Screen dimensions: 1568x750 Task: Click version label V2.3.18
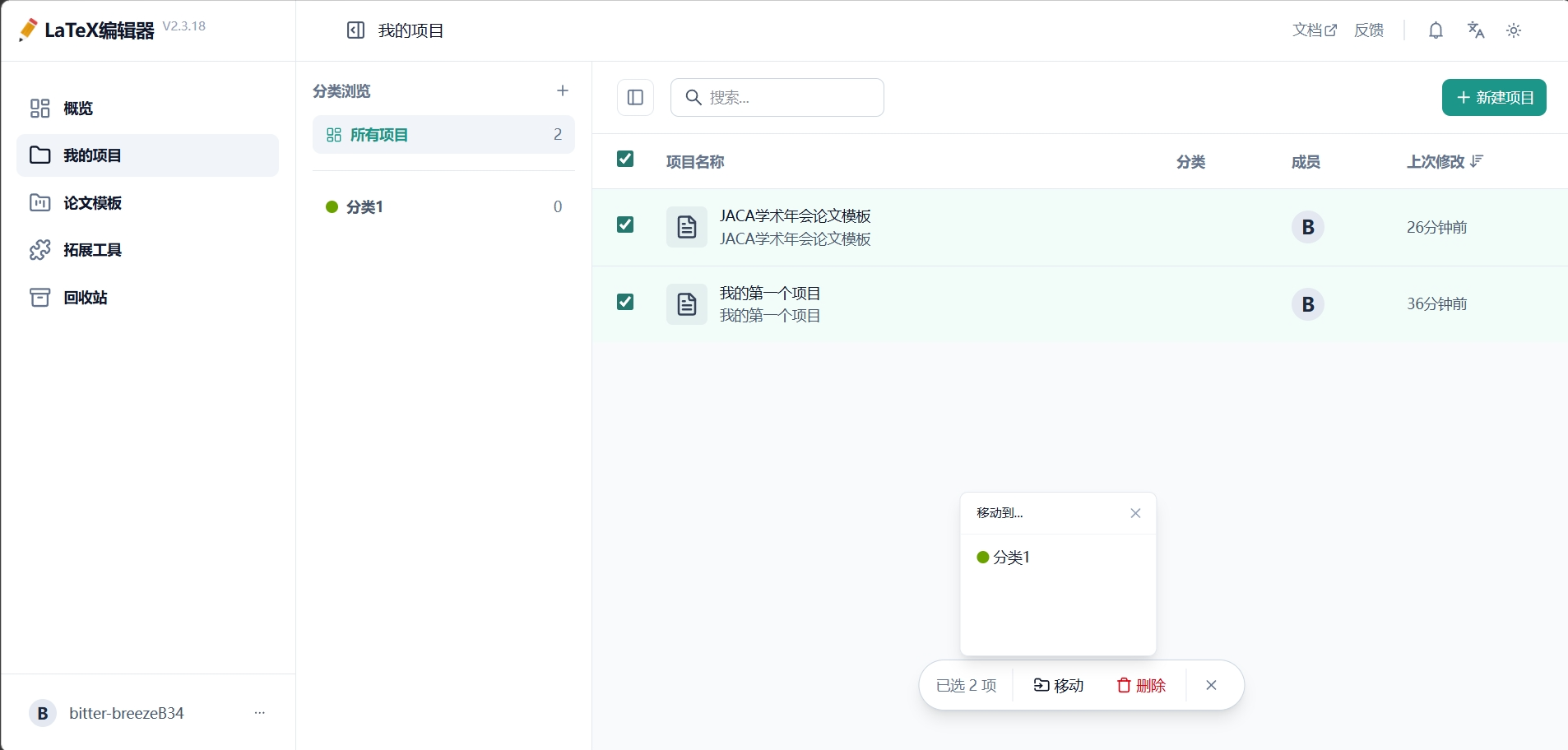tap(184, 25)
